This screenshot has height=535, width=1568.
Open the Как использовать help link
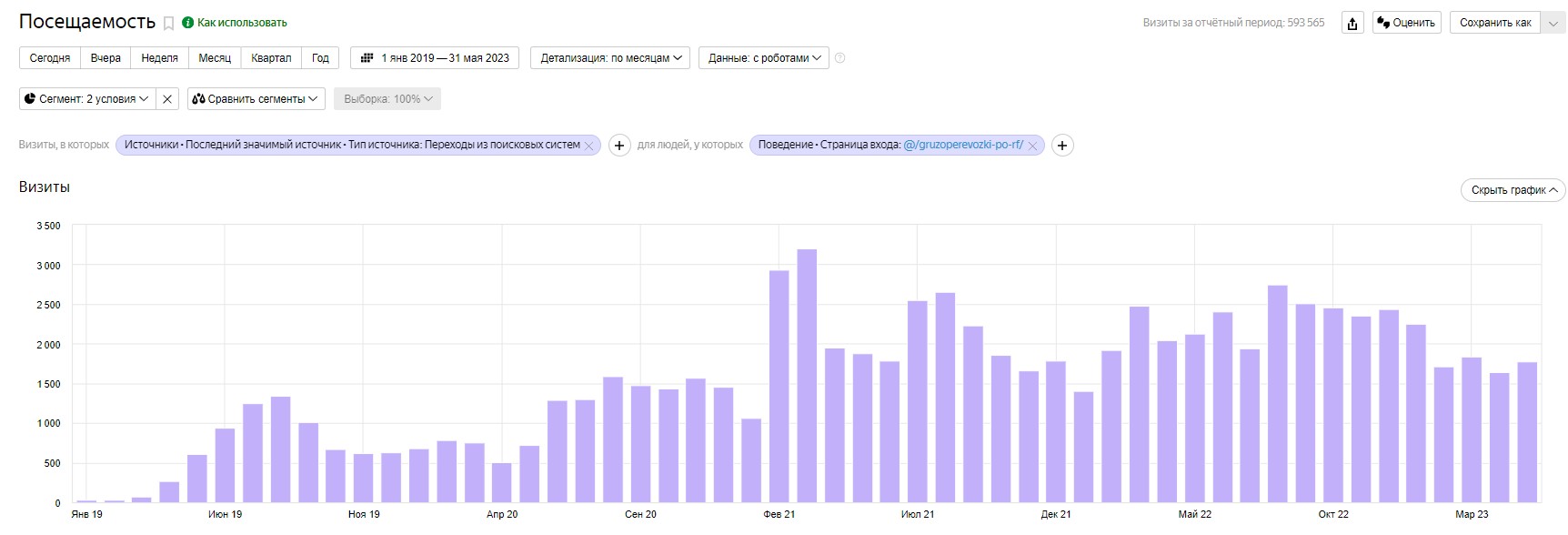pyautogui.click(x=241, y=23)
